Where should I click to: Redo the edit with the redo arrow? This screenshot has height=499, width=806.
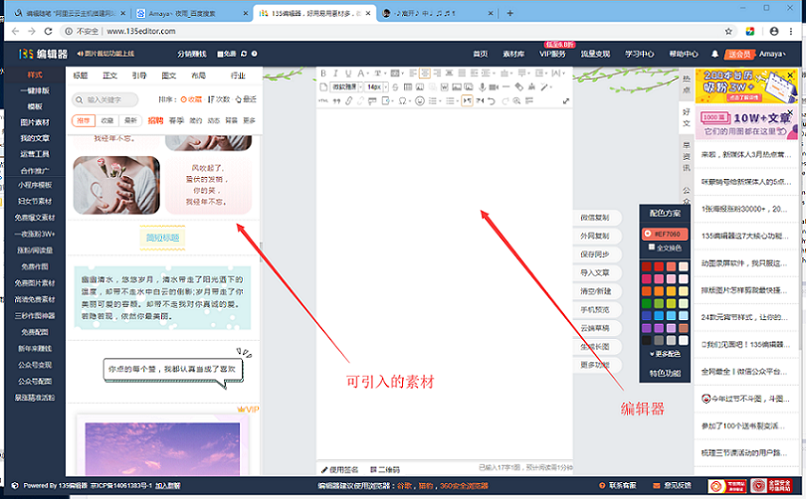505,101
